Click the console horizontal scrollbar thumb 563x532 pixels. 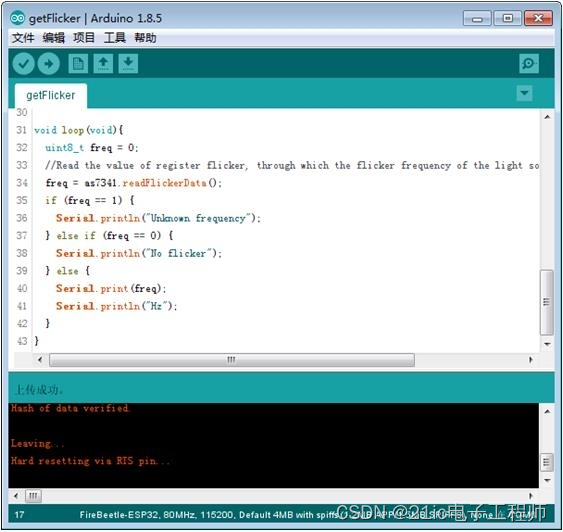coord(33,496)
